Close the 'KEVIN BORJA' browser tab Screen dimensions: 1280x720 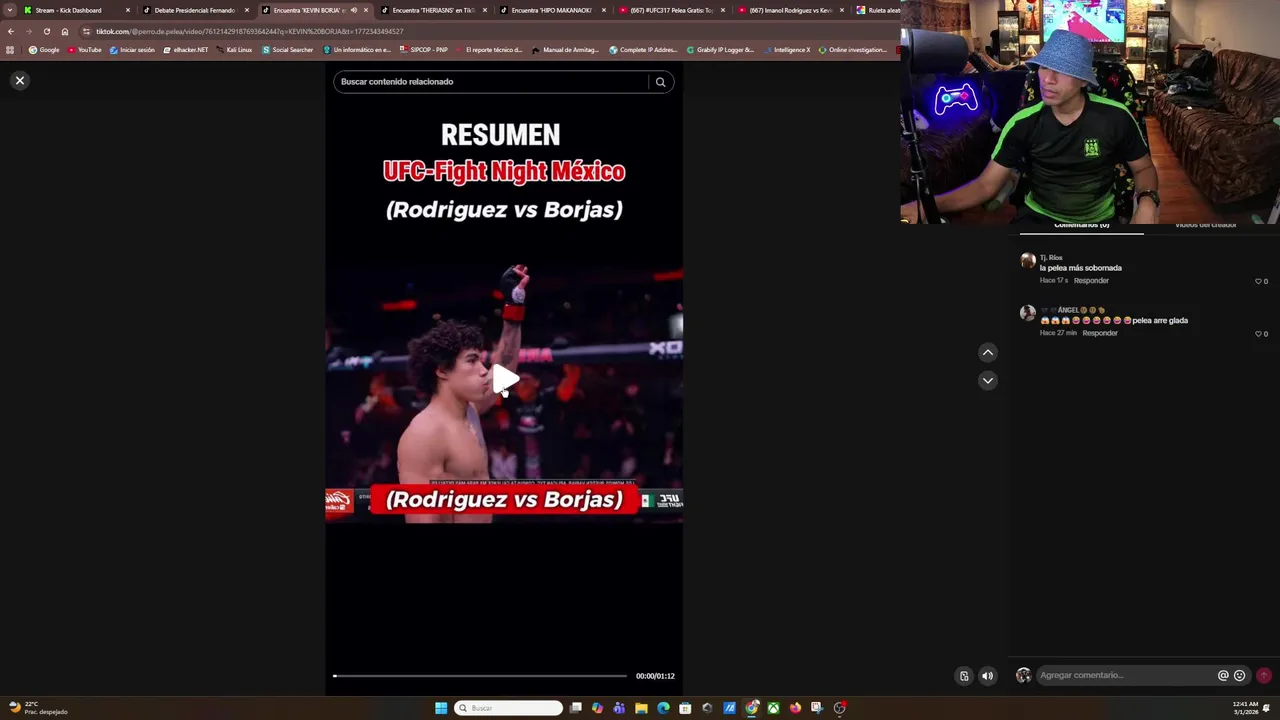pos(366,10)
